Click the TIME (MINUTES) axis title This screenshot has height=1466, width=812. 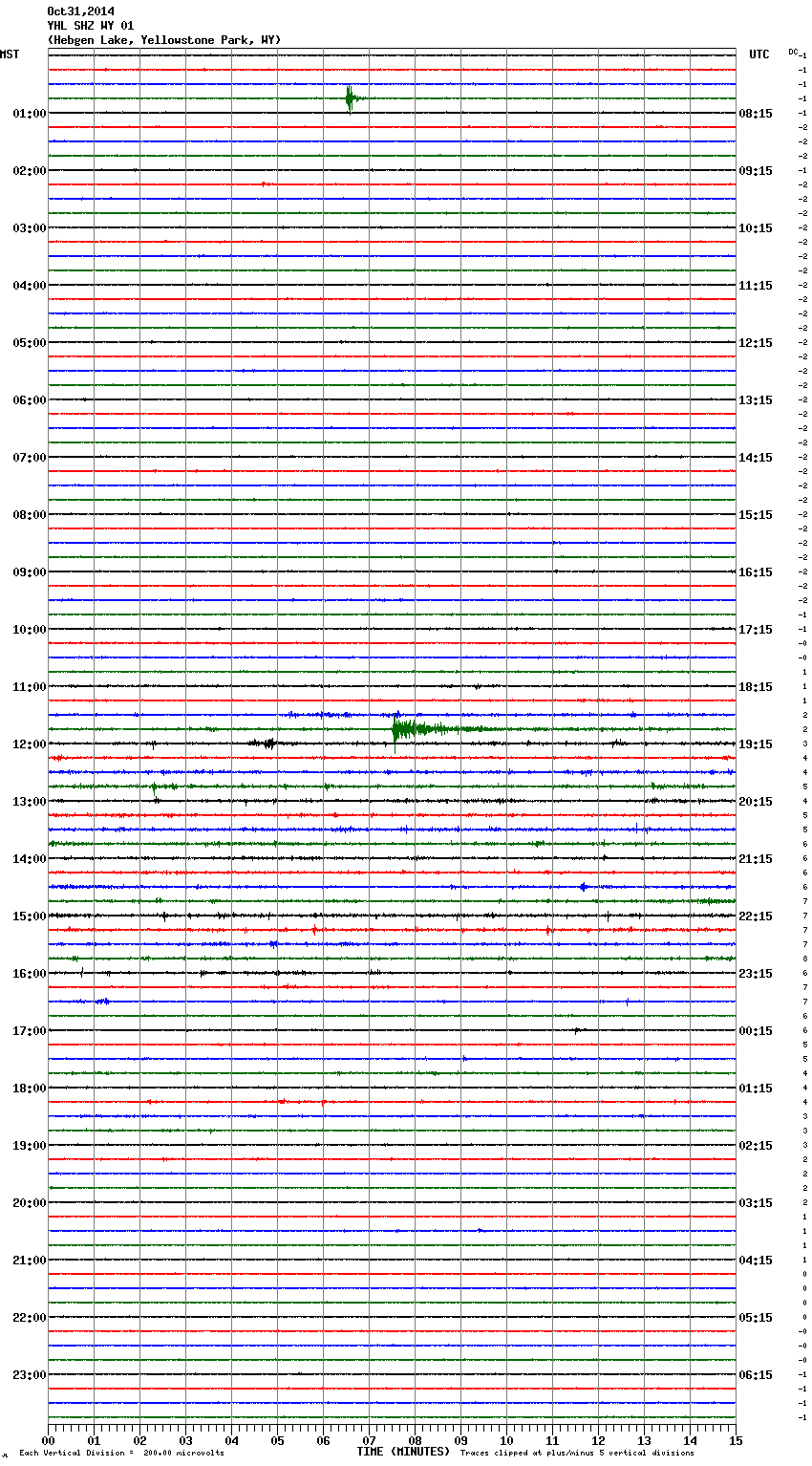(x=403, y=1452)
